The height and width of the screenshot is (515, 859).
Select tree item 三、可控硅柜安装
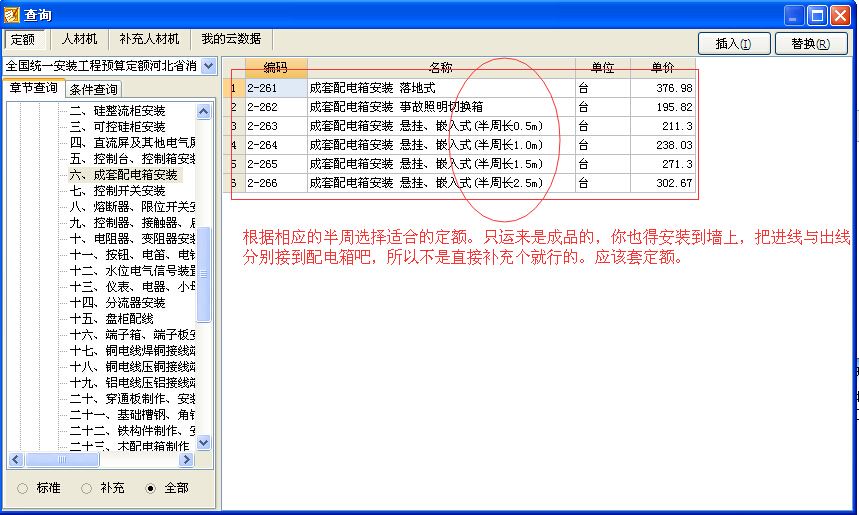117,127
